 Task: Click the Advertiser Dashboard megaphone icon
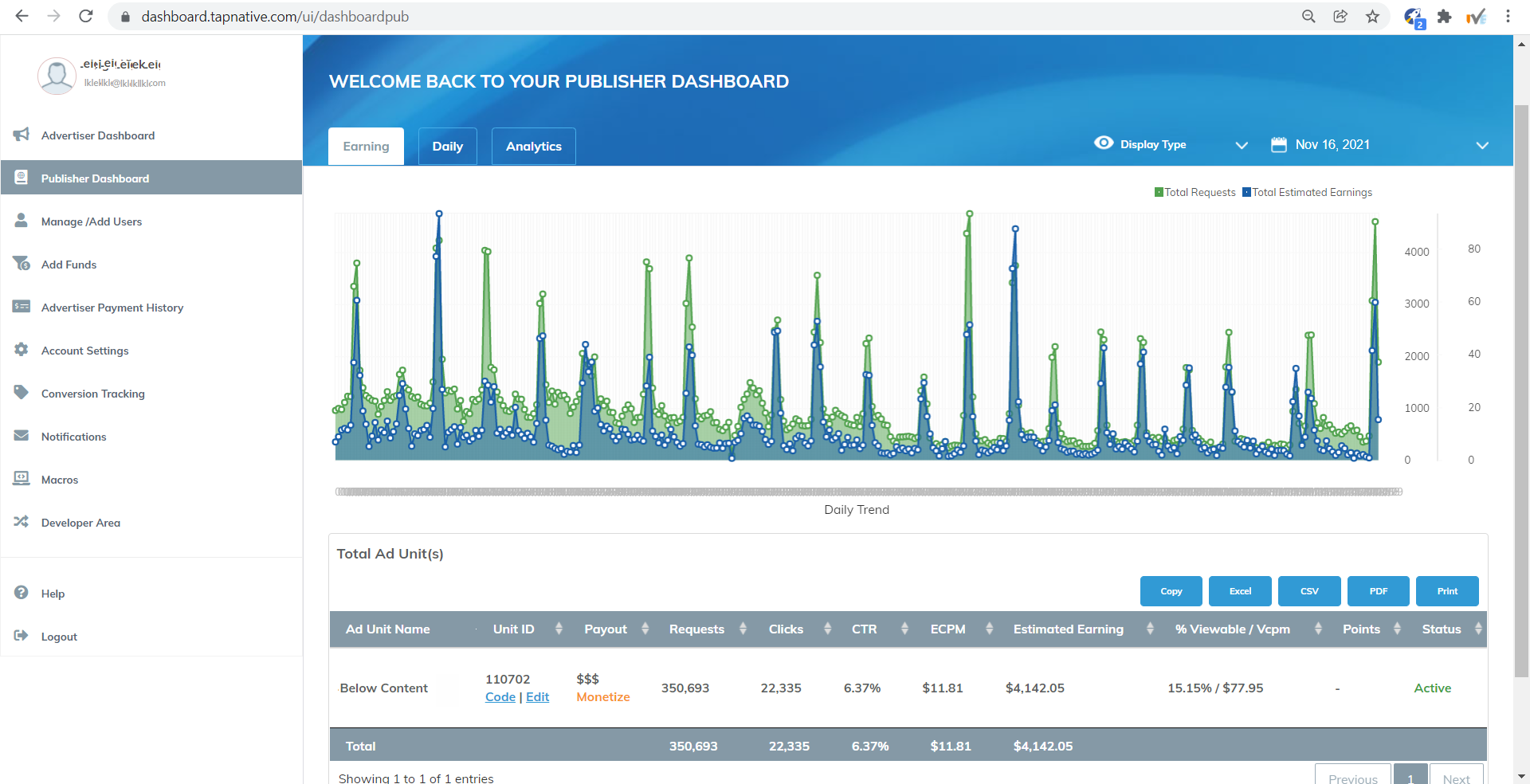point(22,135)
